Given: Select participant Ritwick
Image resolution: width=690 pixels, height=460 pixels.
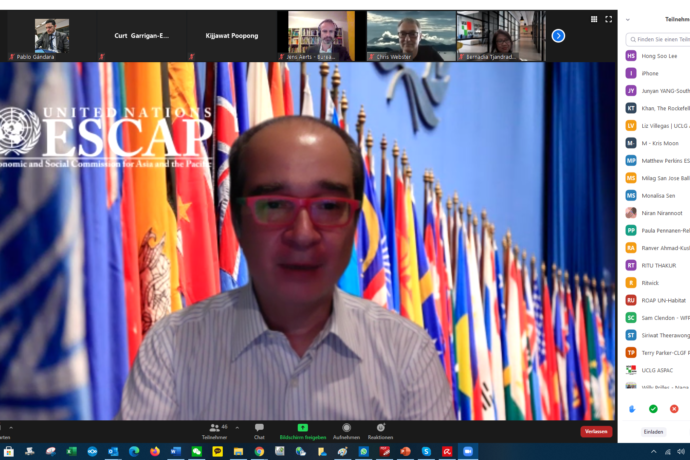Looking at the screenshot, I should (x=657, y=283).
